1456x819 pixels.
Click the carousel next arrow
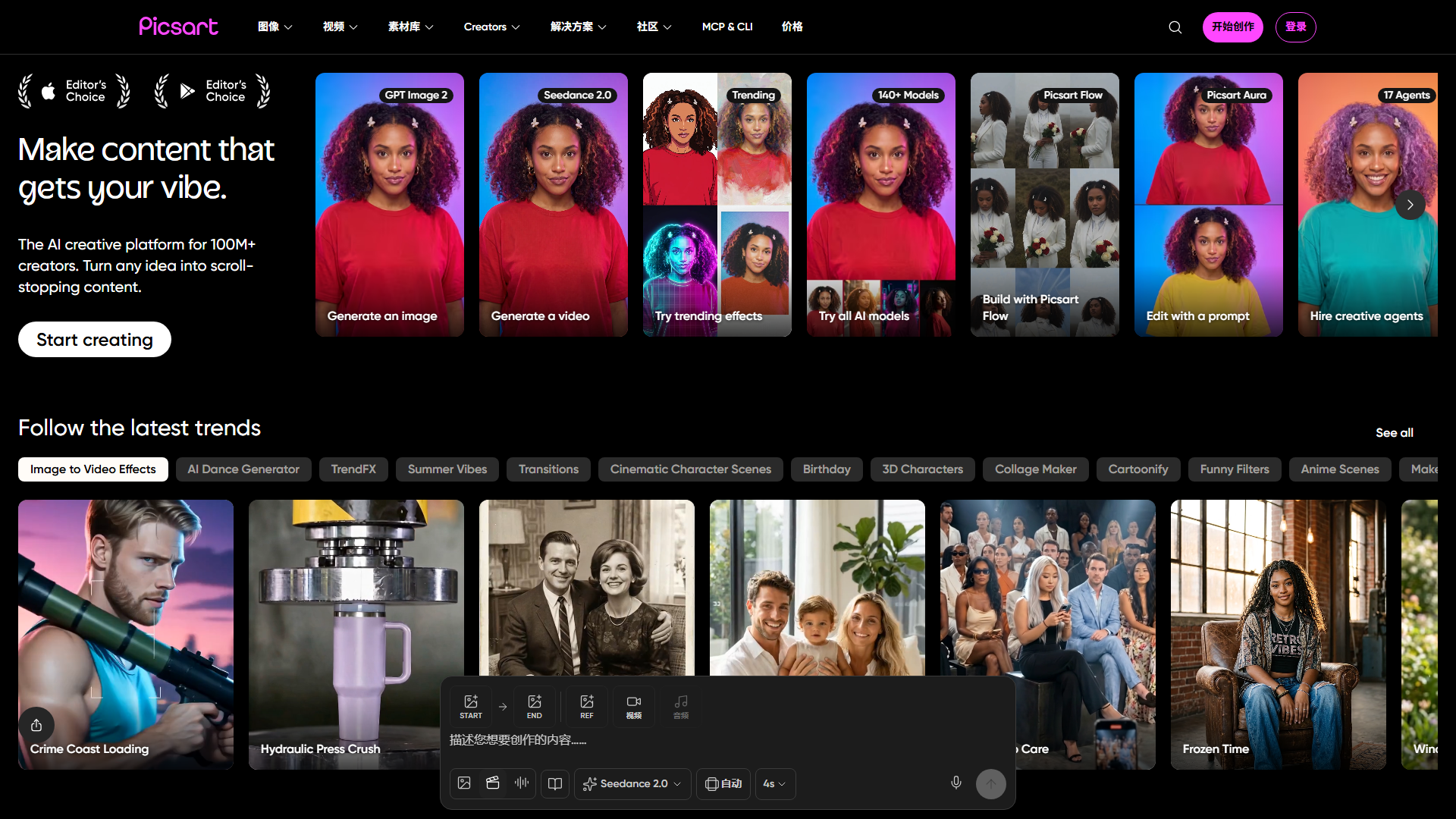click(x=1410, y=205)
